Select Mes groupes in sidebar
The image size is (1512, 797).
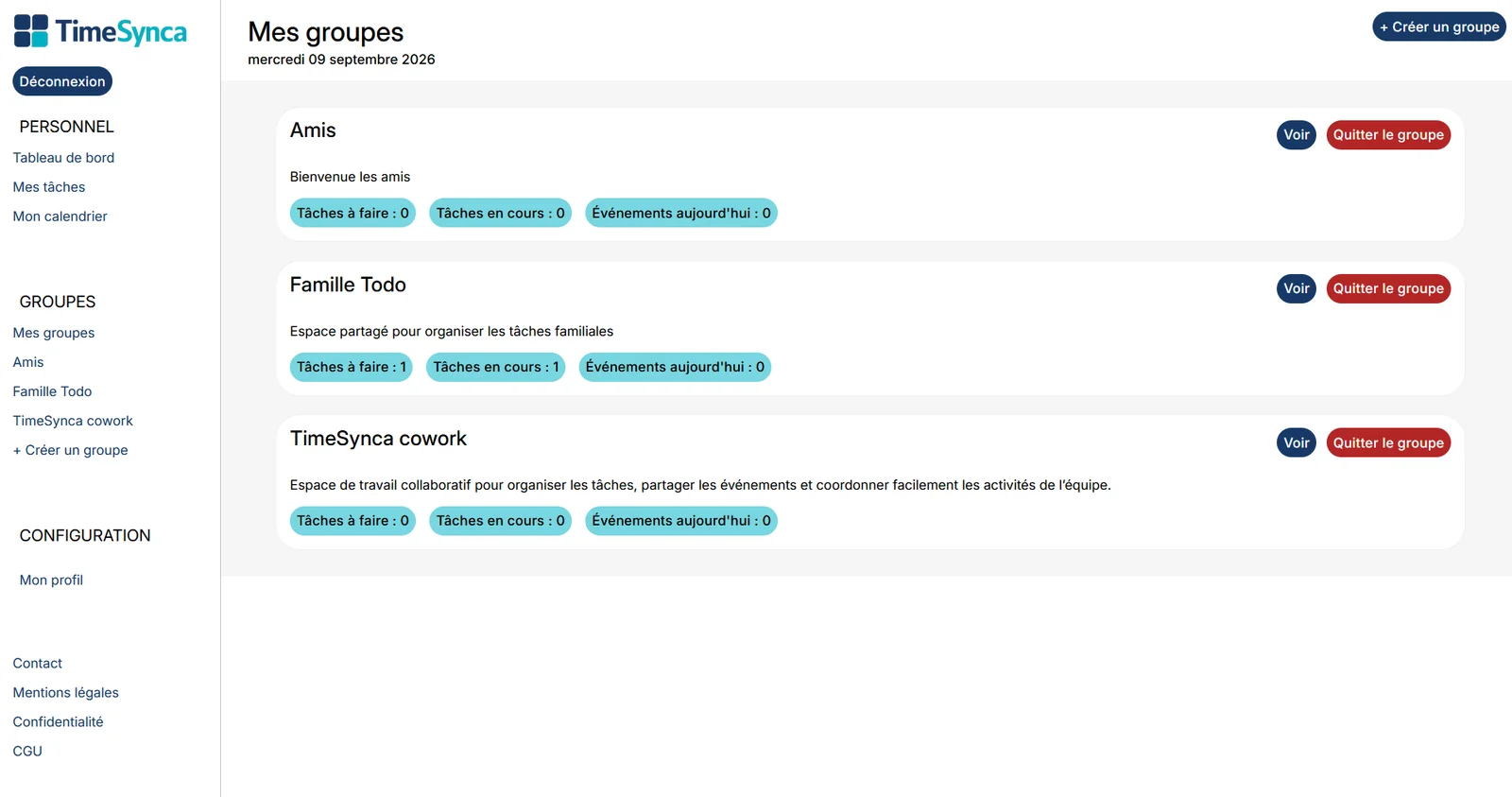point(54,333)
